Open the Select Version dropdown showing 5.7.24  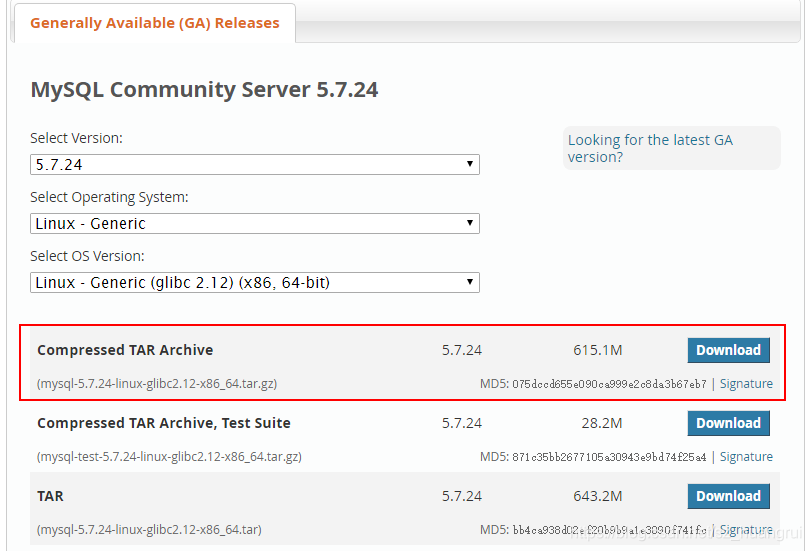tap(255, 165)
